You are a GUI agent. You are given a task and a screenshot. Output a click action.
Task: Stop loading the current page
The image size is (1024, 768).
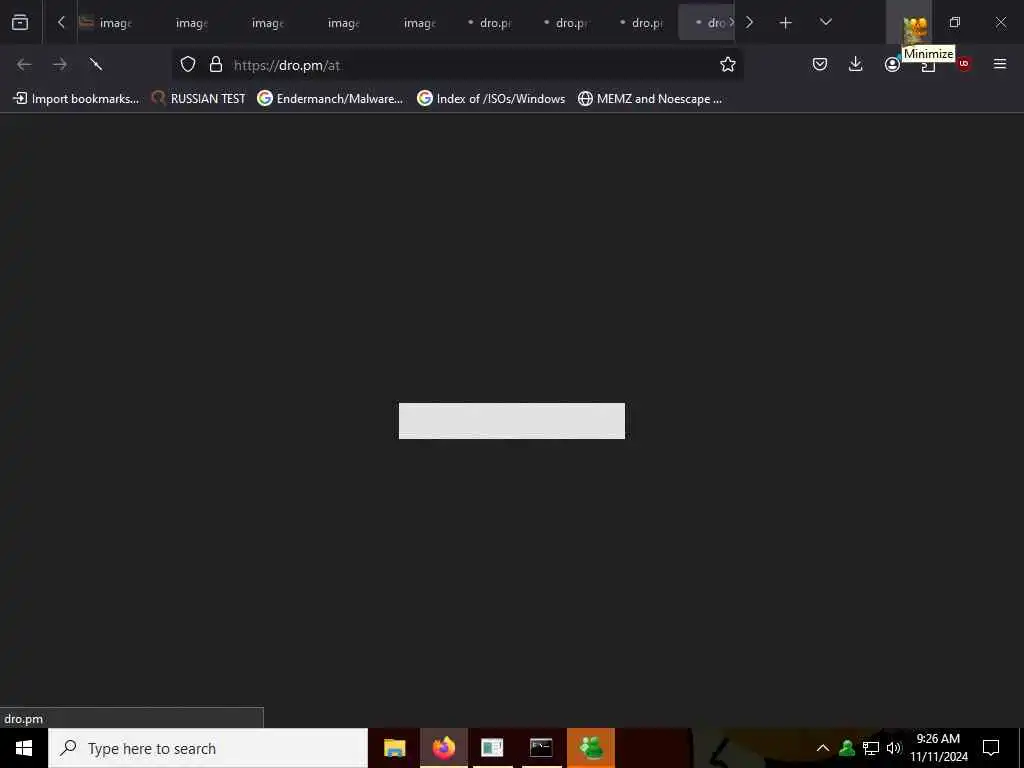[x=96, y=64]
